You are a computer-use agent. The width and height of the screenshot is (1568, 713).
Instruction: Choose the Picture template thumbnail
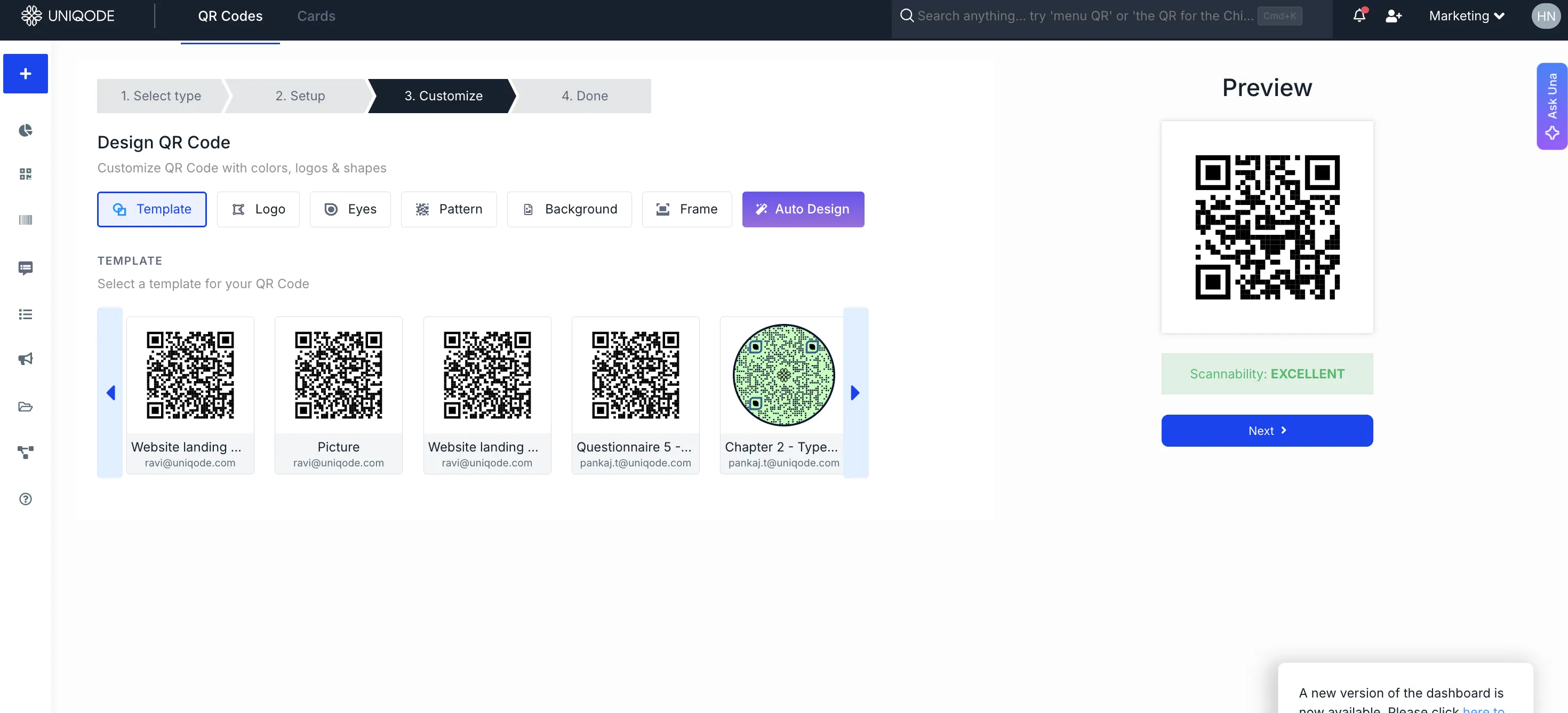click(339, 395)
